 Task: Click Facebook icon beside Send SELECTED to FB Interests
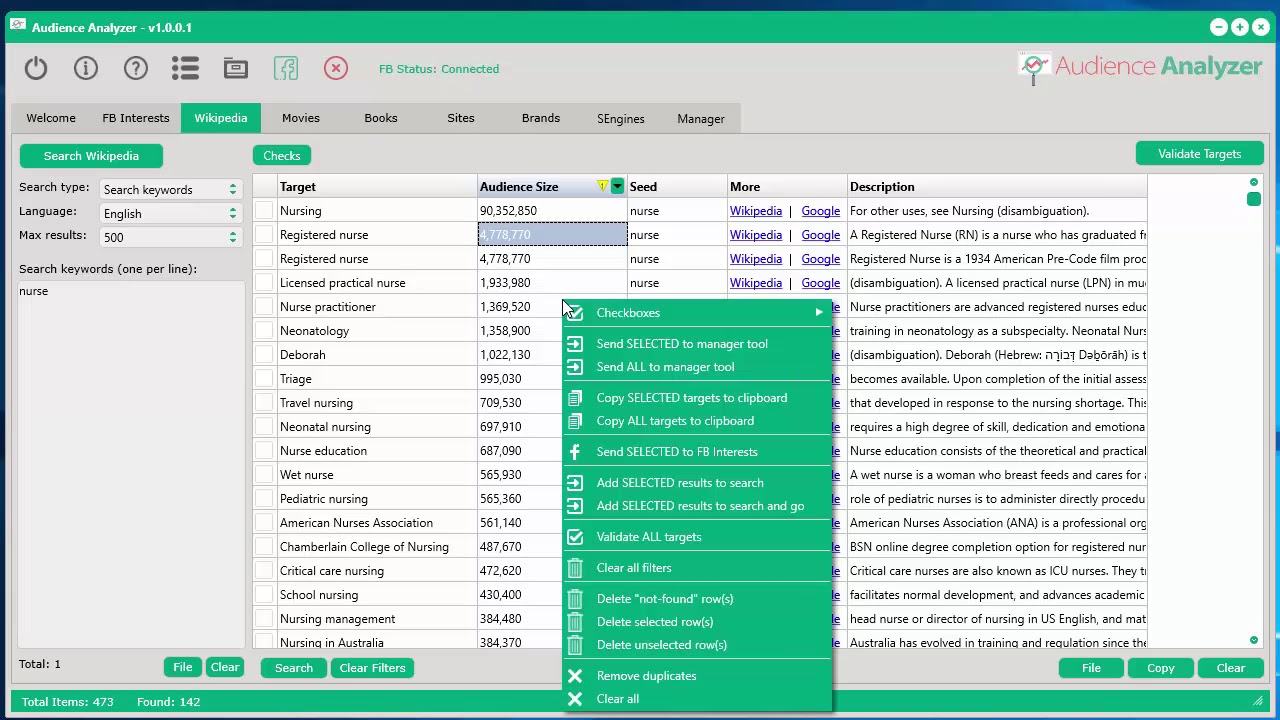point(575,452)
